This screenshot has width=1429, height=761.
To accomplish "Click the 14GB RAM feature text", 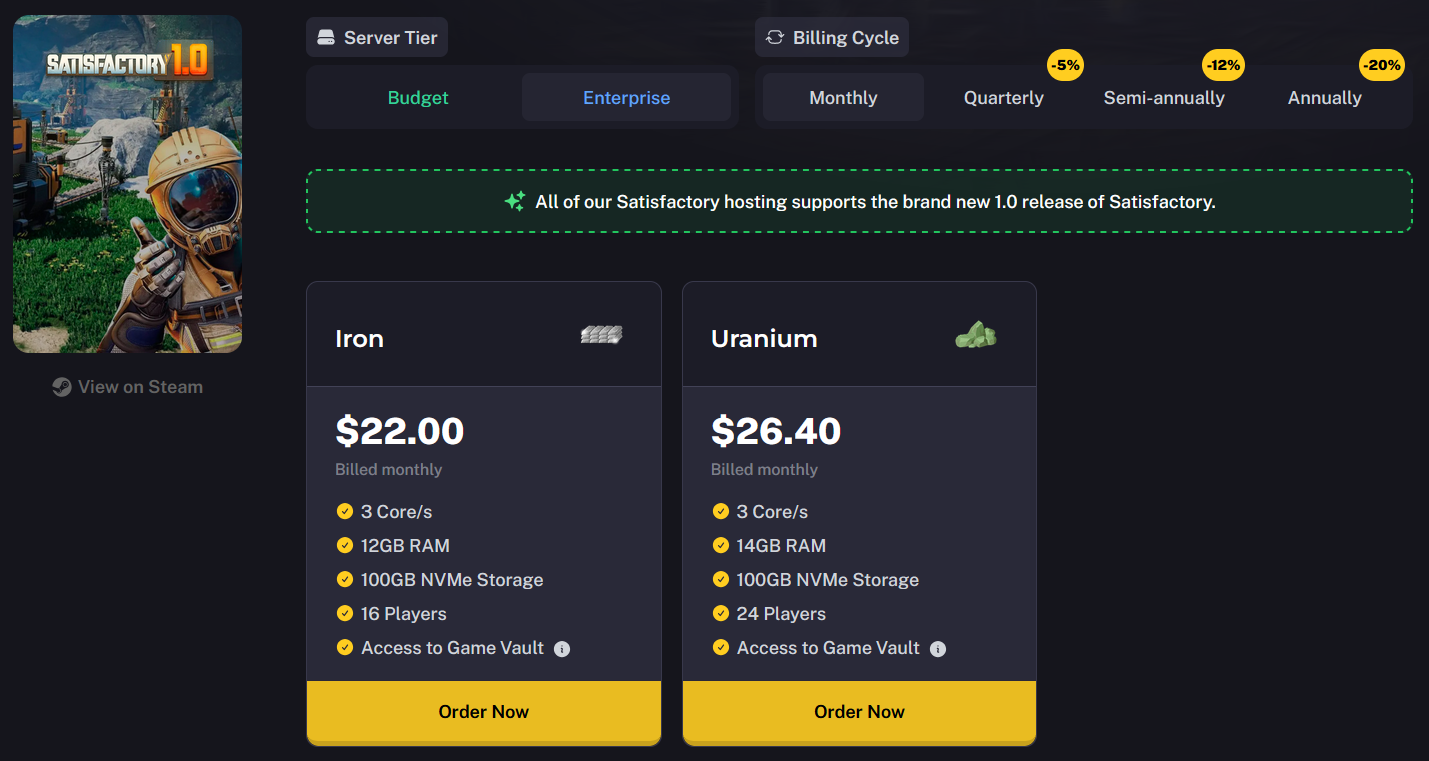I will point(781,546).
